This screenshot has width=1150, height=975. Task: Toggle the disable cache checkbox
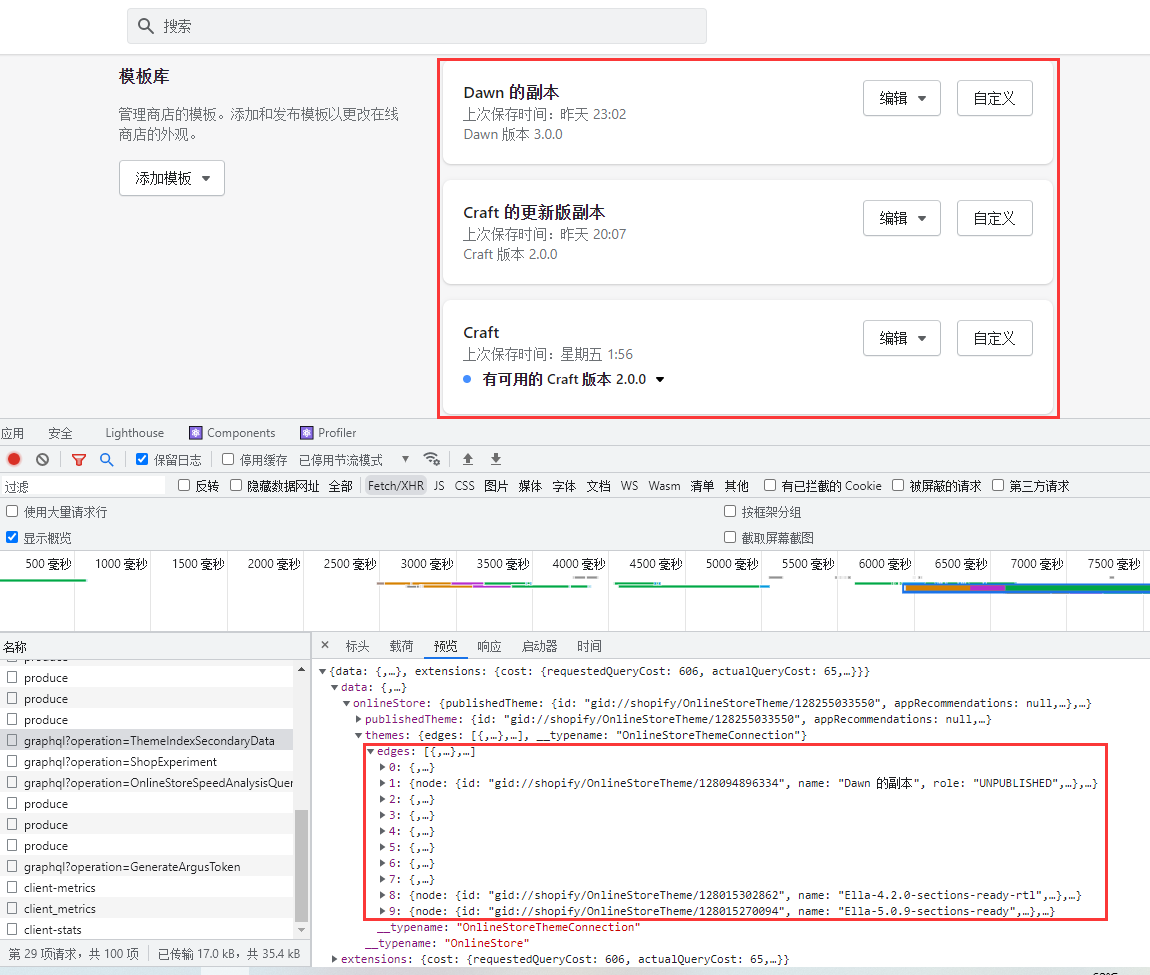228,459
